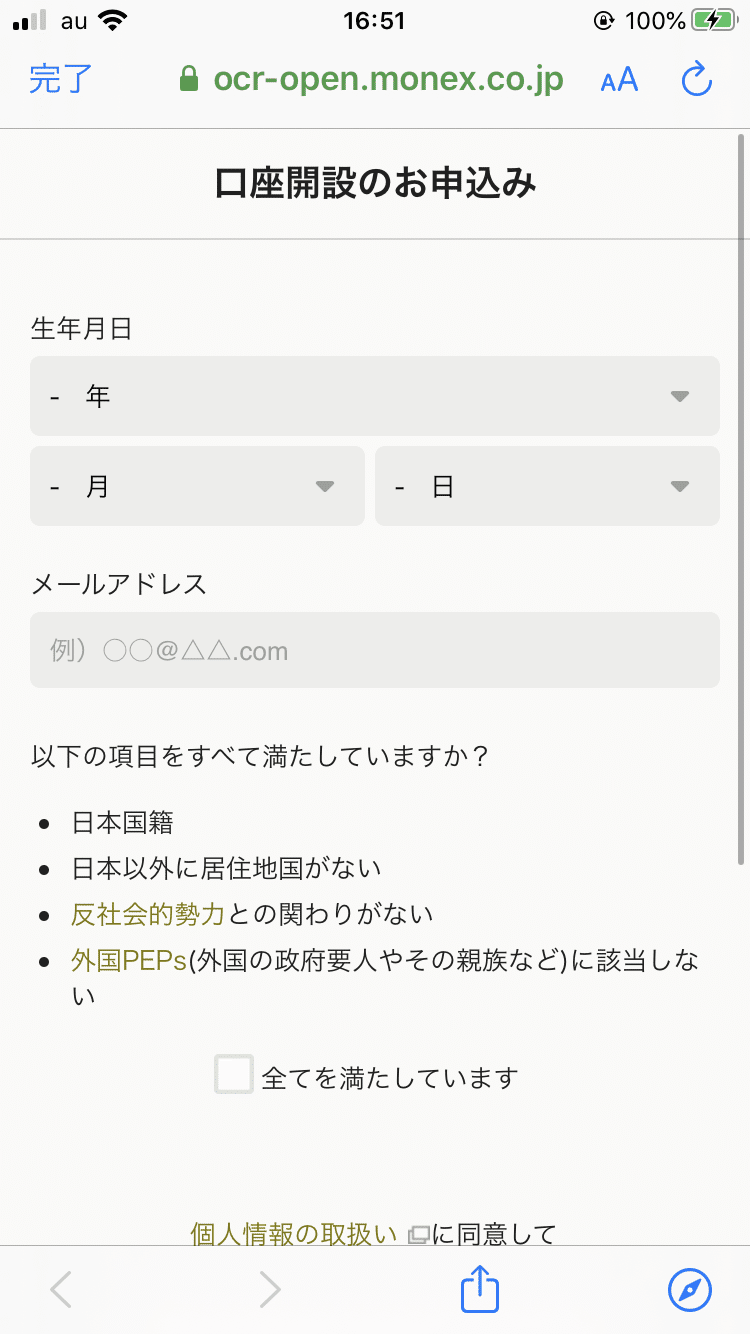Reload the page with the refresh icon
This screenshot has height=1334, width=750.
[695, 80]
